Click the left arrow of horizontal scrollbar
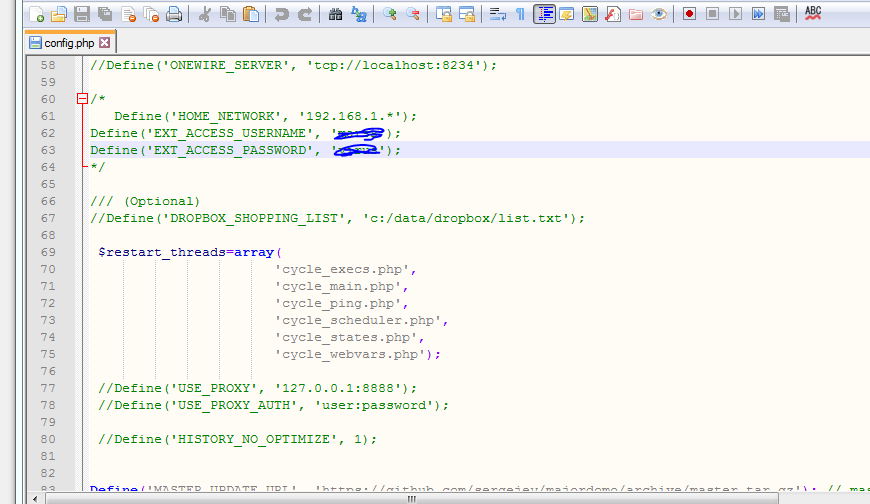870x504 pixels. 36,497
